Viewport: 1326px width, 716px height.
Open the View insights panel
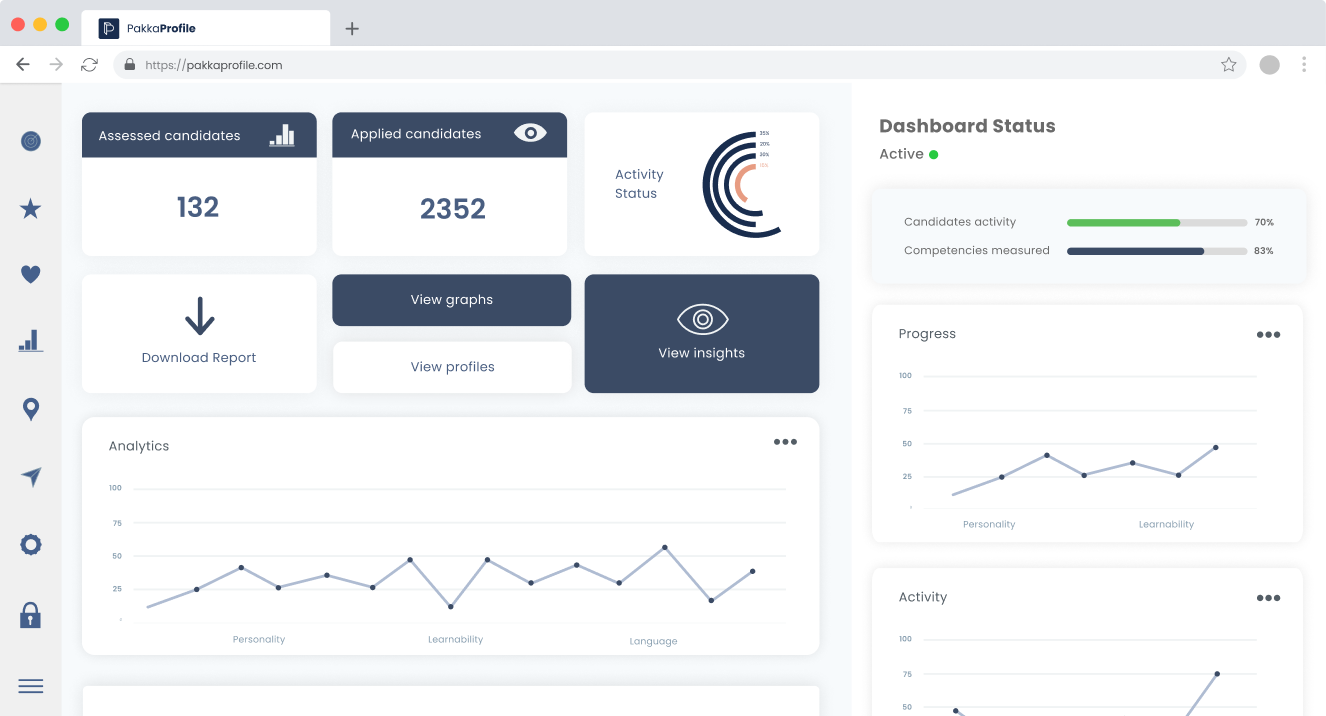(702, 334)
